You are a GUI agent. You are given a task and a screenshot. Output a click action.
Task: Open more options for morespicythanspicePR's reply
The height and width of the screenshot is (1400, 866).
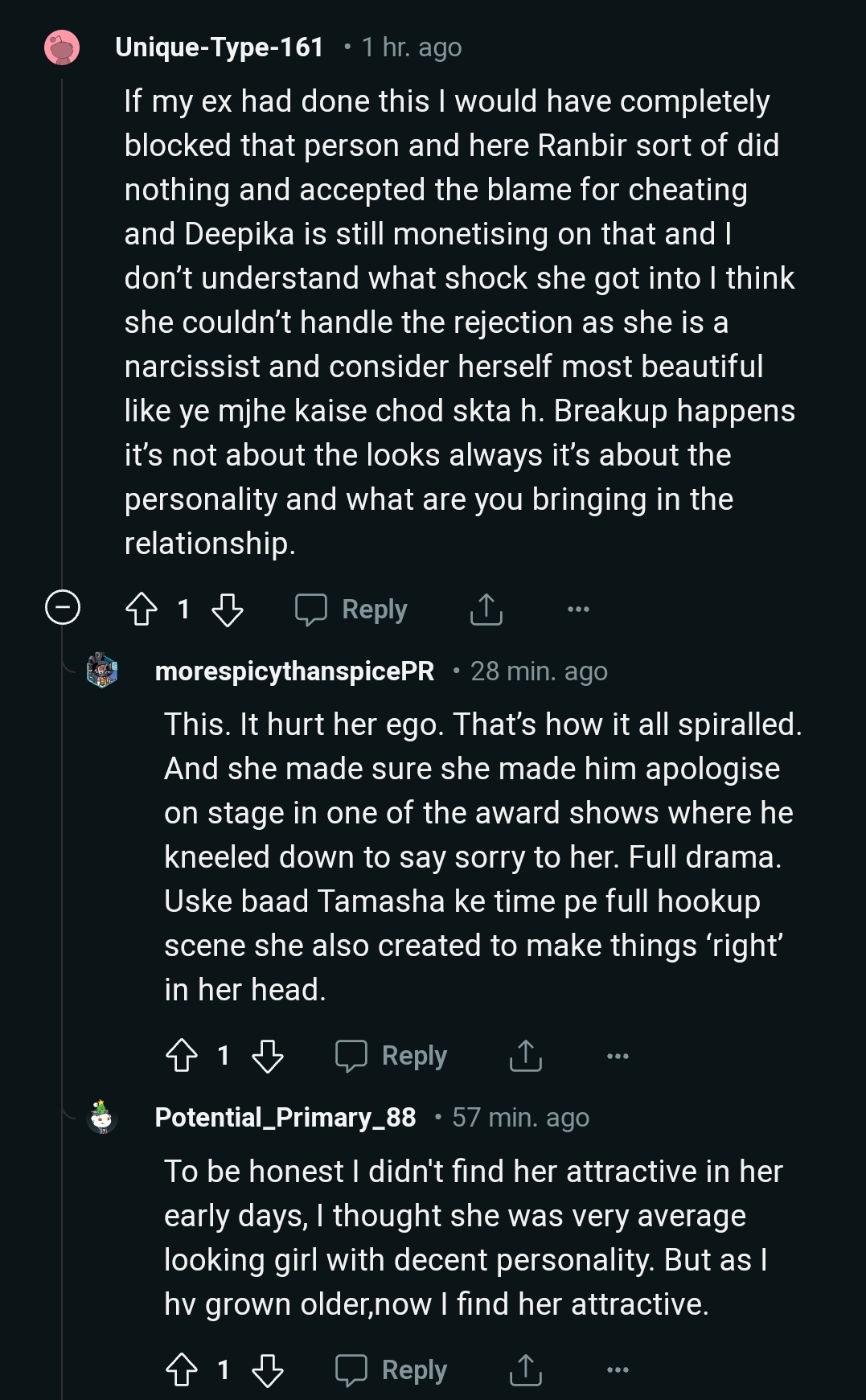point(618,1056)
